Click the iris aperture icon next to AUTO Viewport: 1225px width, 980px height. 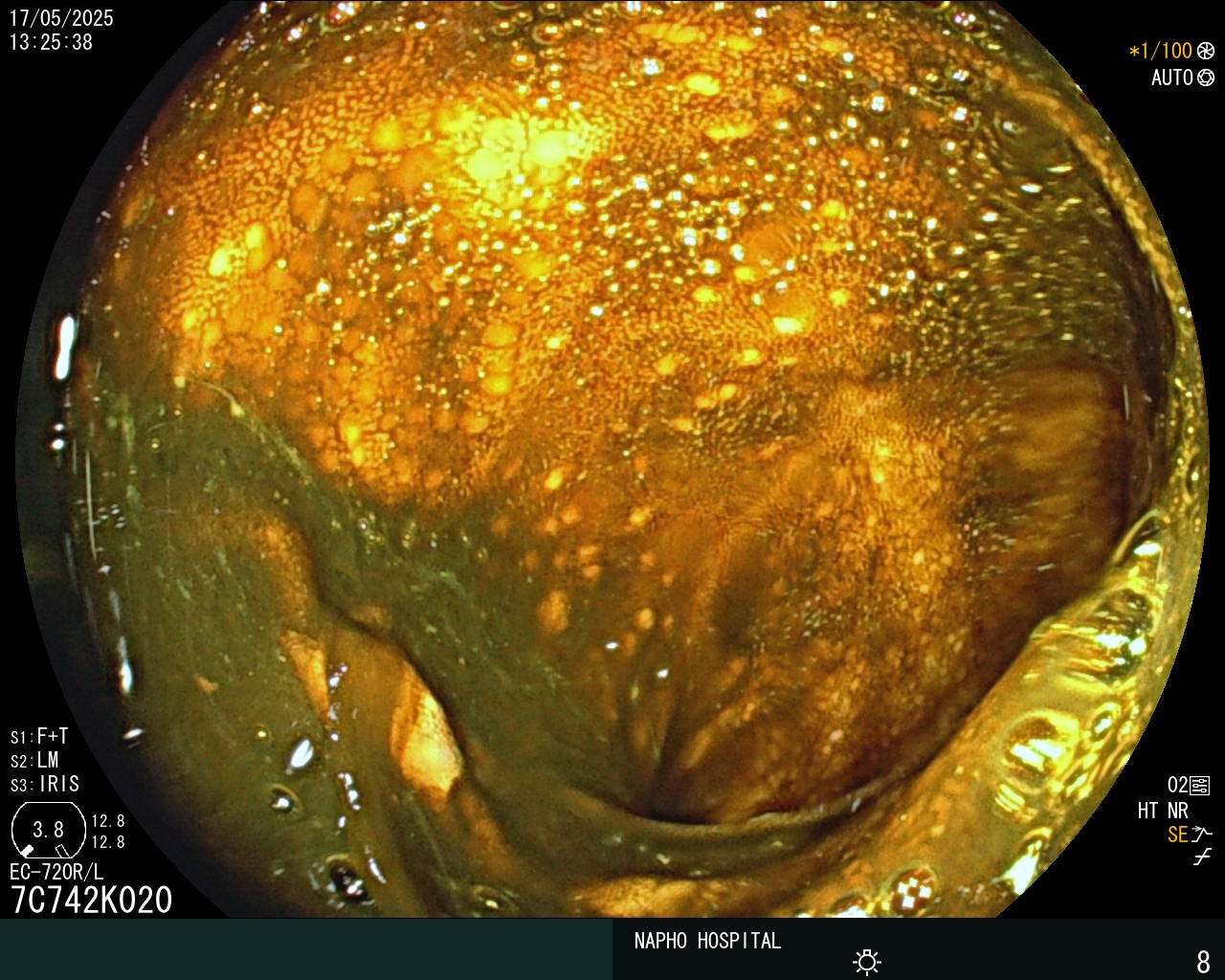(x=1206, y=78)
